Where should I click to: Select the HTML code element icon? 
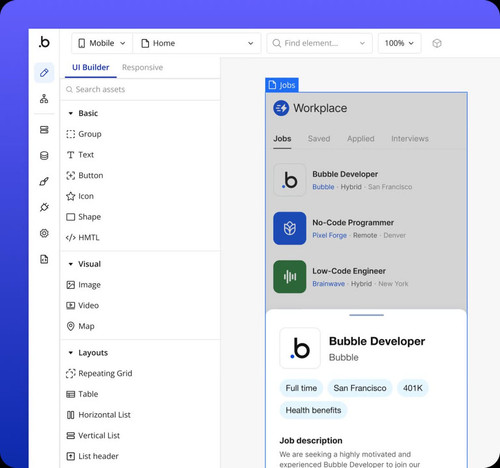(70, 238)
